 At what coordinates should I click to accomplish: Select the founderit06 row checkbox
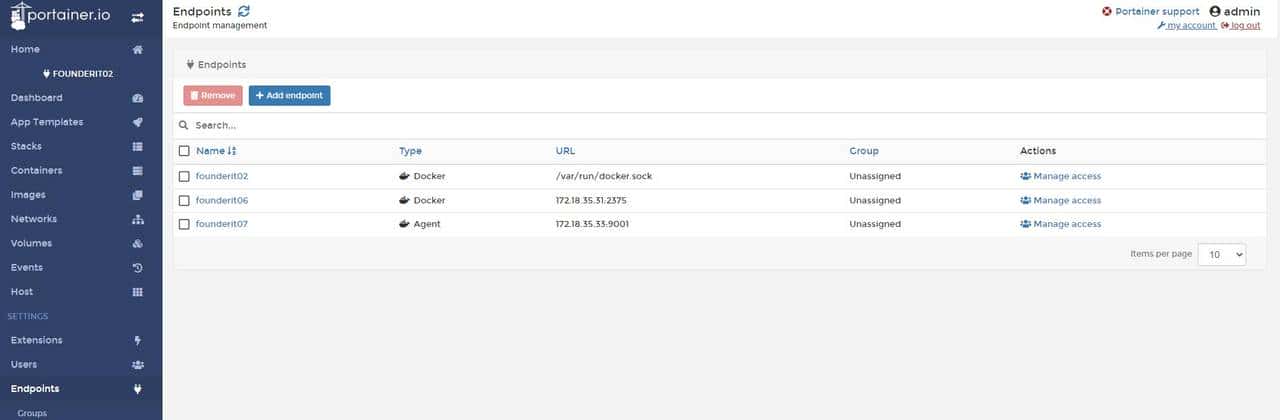pyautogui.click(x=184, y=200)
